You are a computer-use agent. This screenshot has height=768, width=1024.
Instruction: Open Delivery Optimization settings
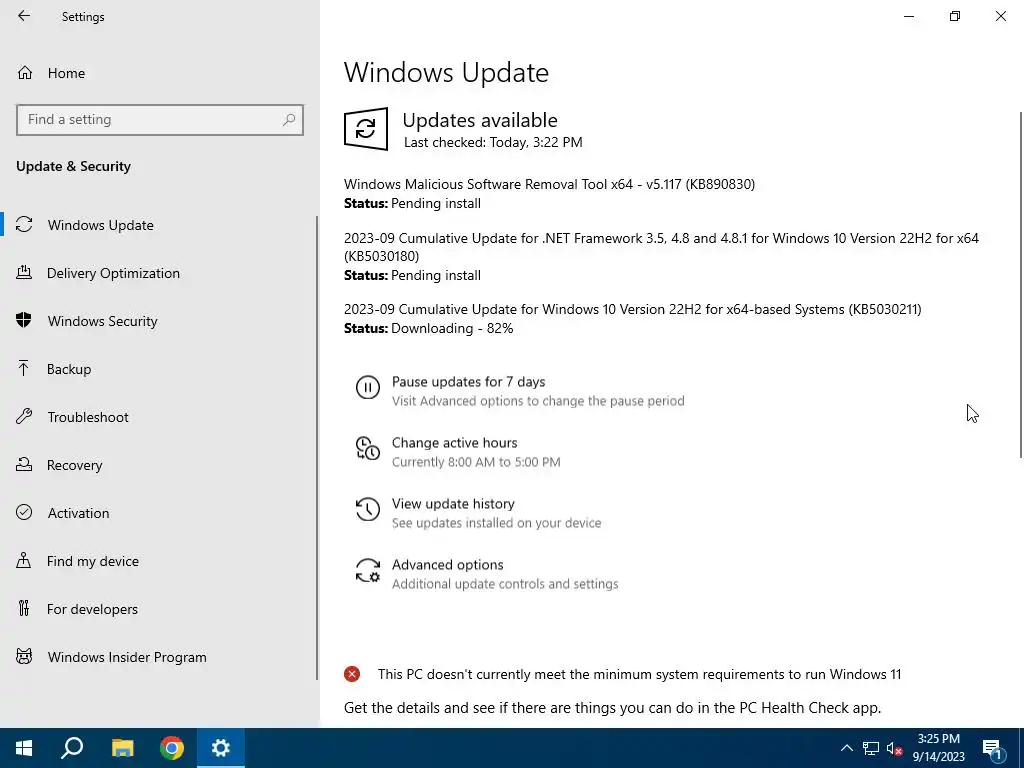coord(113,273)
